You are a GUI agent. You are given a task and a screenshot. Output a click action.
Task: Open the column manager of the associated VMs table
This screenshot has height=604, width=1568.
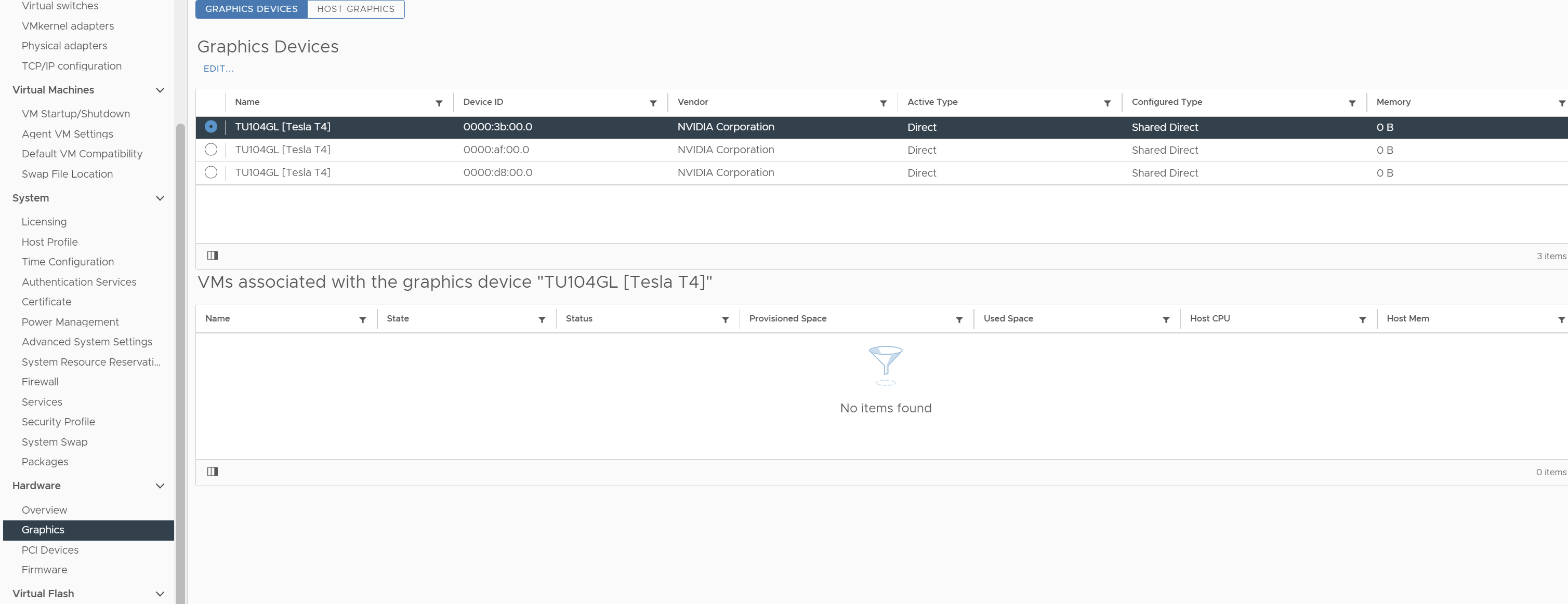coord(212,471)
